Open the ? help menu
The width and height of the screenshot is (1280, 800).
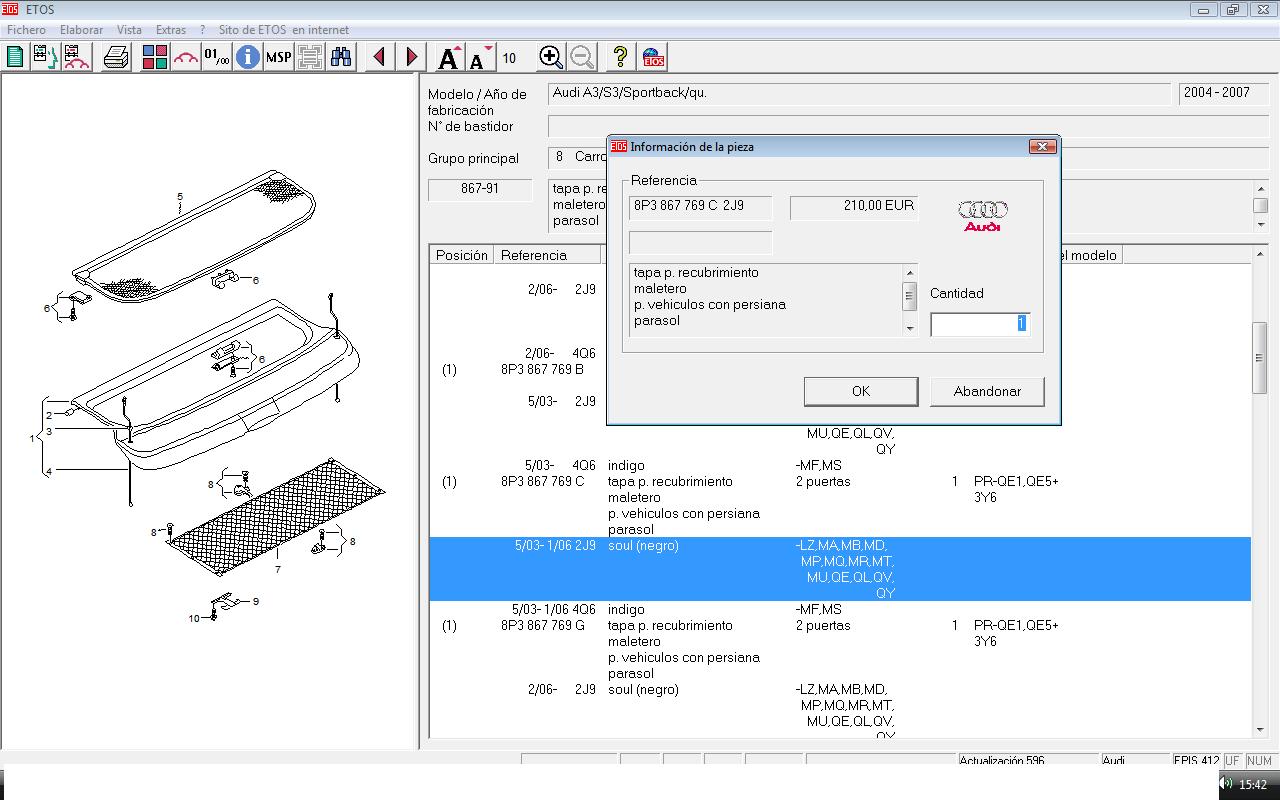pos(203,30)
